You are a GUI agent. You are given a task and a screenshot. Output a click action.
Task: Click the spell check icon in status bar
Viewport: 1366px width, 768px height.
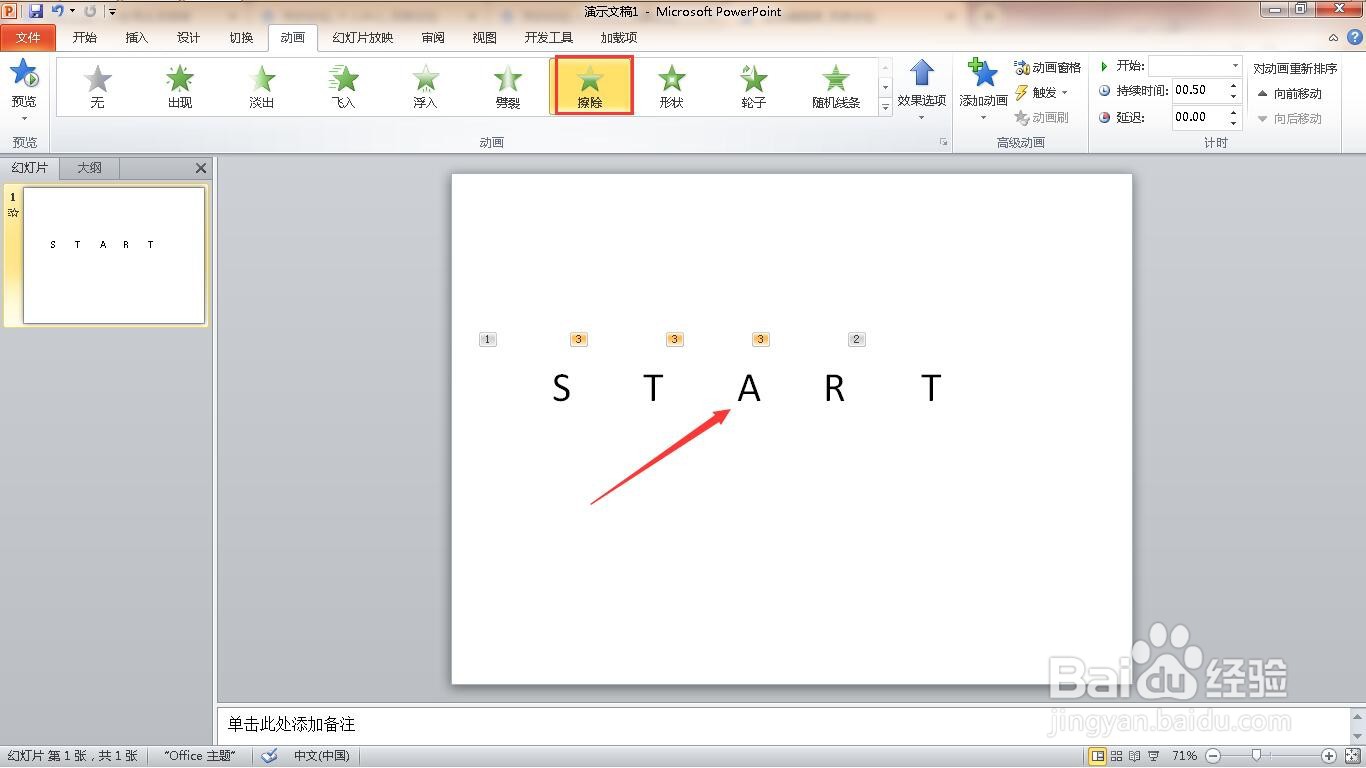[x=269, y=756]
